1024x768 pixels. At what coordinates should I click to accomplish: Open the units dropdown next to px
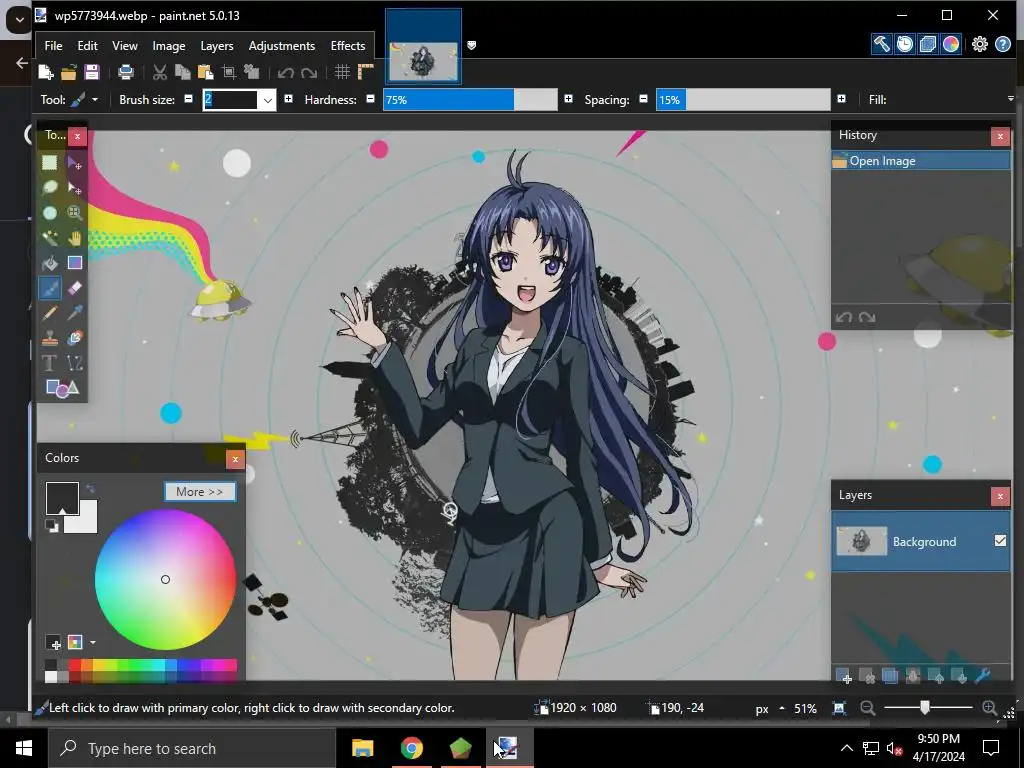pos(782,708)
